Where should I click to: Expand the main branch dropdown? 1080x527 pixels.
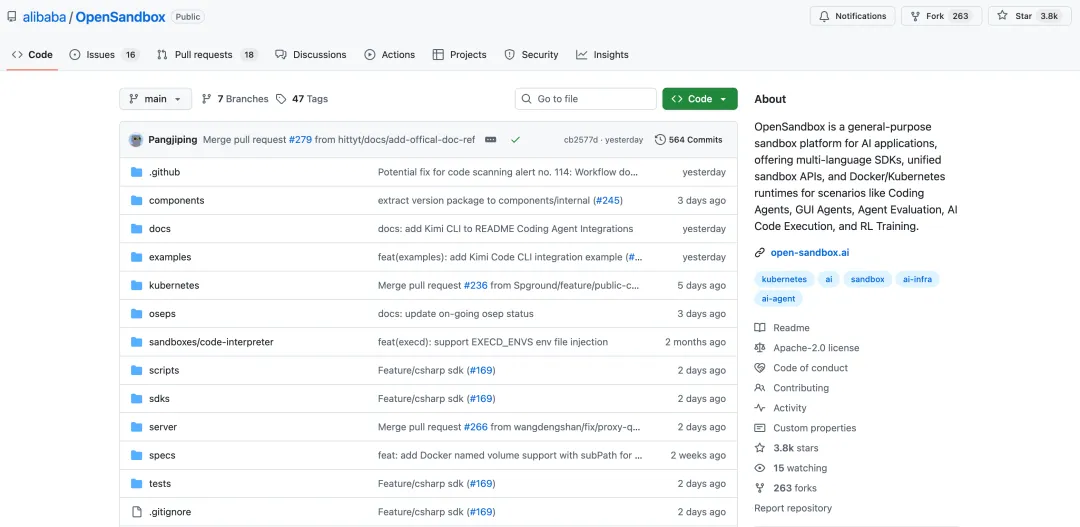155,99
